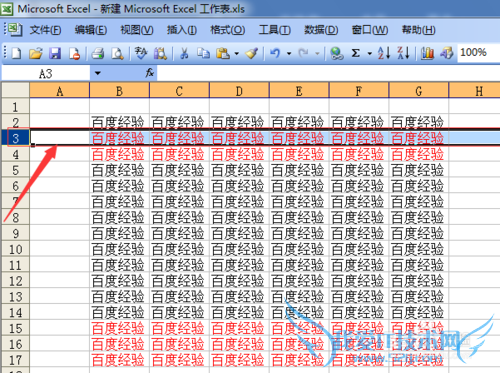Insert a hyperlink with globe icon

pos(337,53)
